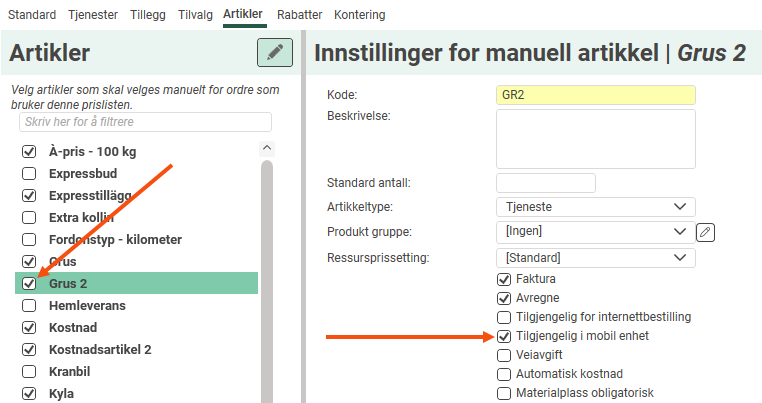This screenshot has width=762, height=403.
Task: Uncheck Tilgjengelig i mobil enhet
Action: tap(504, 336)
